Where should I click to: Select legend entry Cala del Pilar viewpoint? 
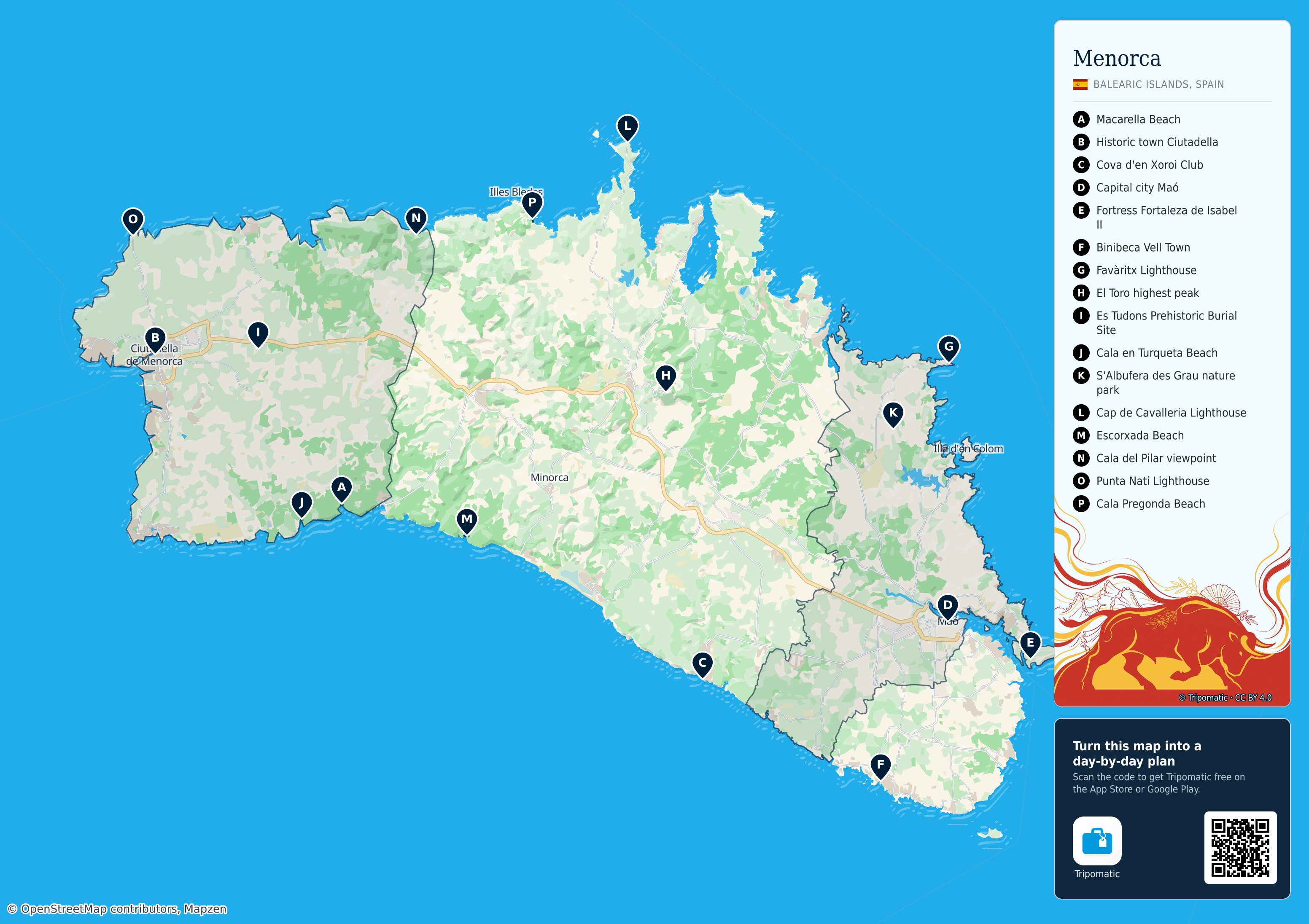tap(1144, 458)
